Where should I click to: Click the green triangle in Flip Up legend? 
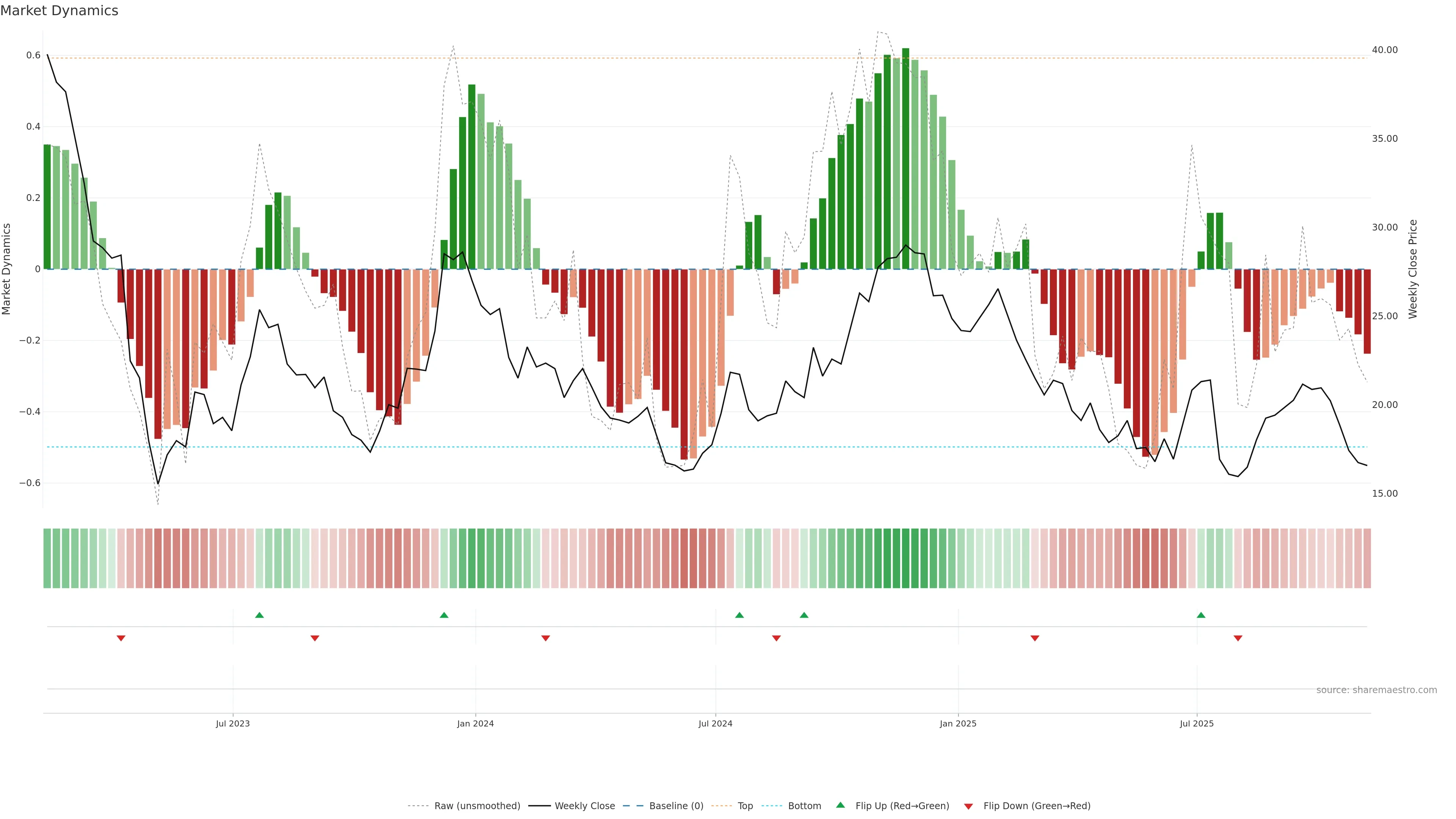pyautogui.click(x=841, y=805)
